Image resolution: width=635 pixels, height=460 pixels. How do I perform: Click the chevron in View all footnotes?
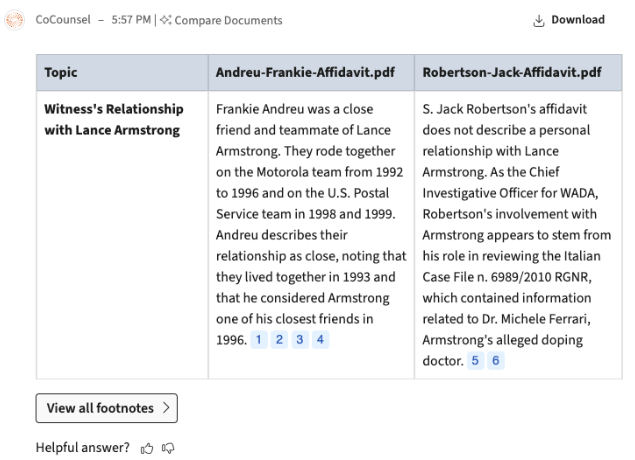165,408
